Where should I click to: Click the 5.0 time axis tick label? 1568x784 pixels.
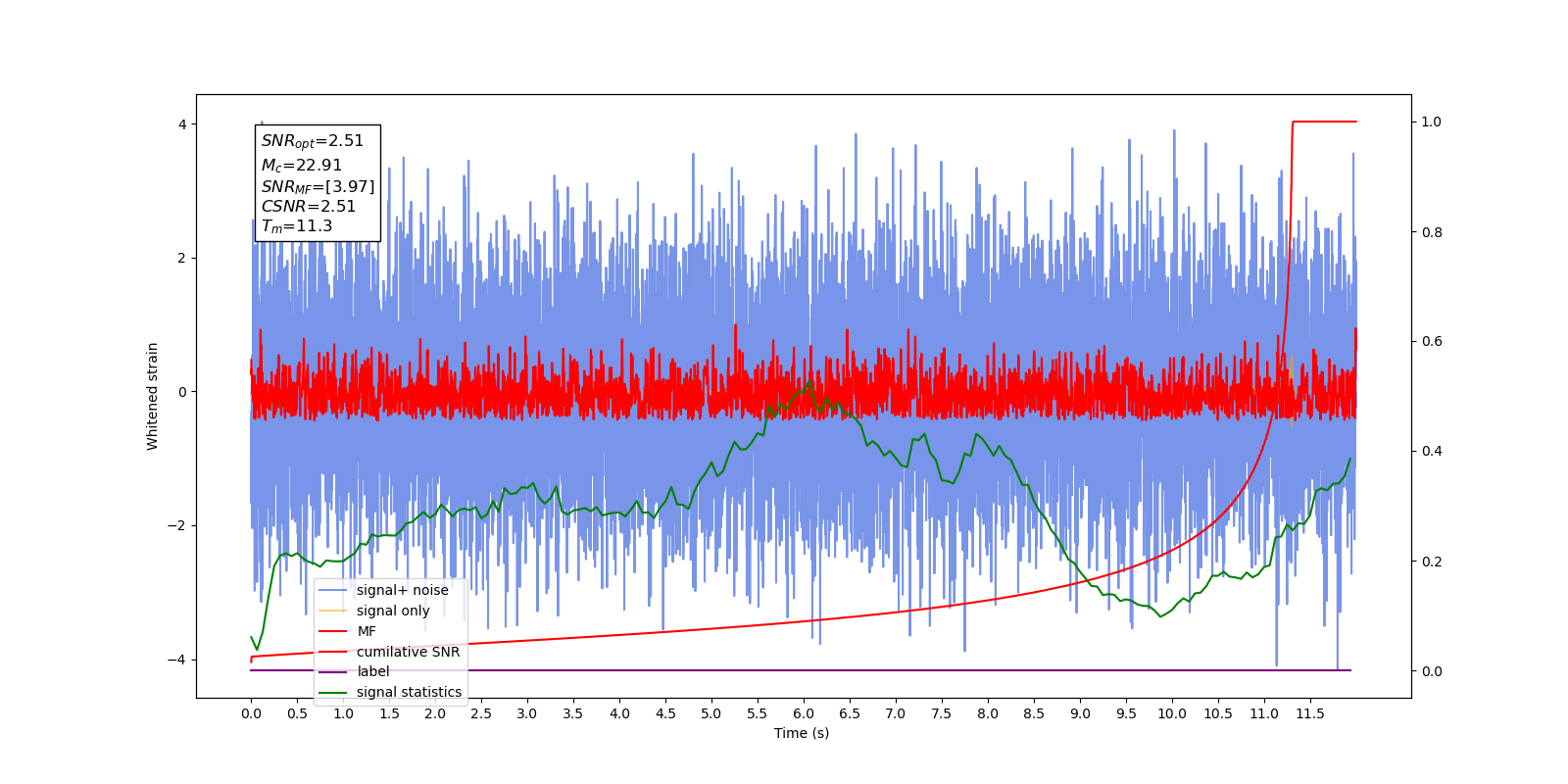(x=711, y=713)
